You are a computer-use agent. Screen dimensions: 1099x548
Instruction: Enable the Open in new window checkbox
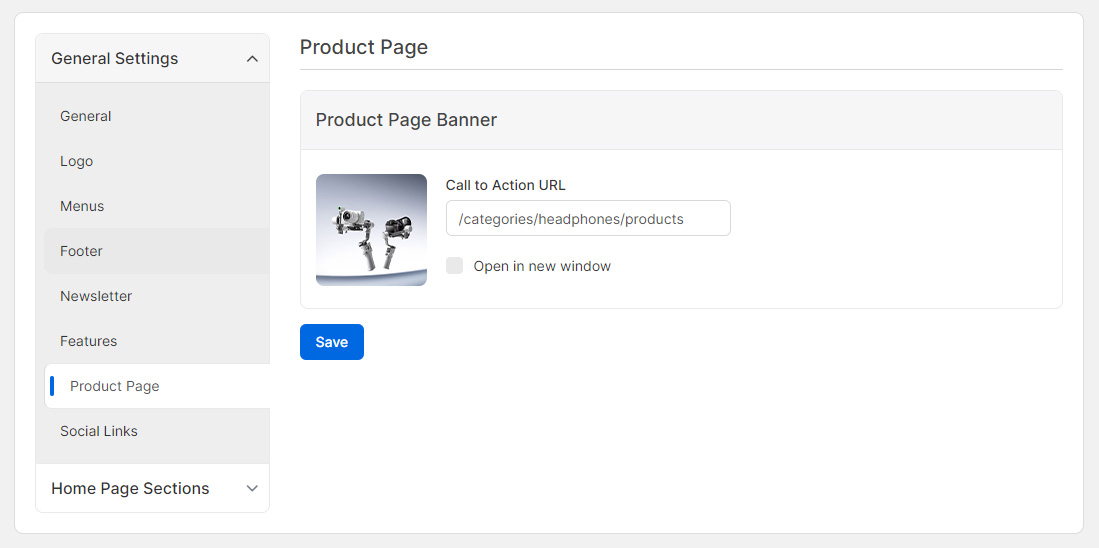454,266
